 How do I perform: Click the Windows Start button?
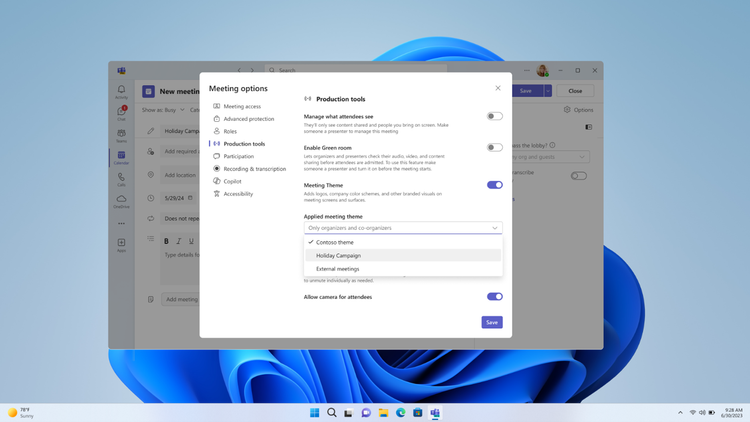click(314, 412)
